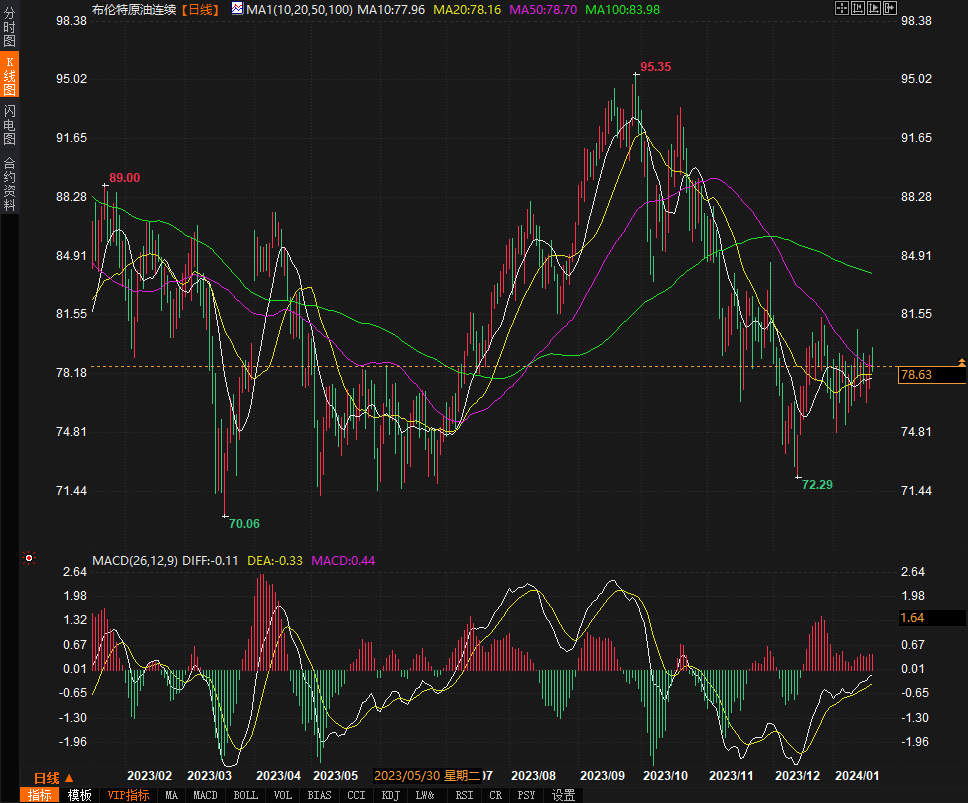
Task: Click the second chart tool icon with left-pointing arrow
Action: click(857, 8)
